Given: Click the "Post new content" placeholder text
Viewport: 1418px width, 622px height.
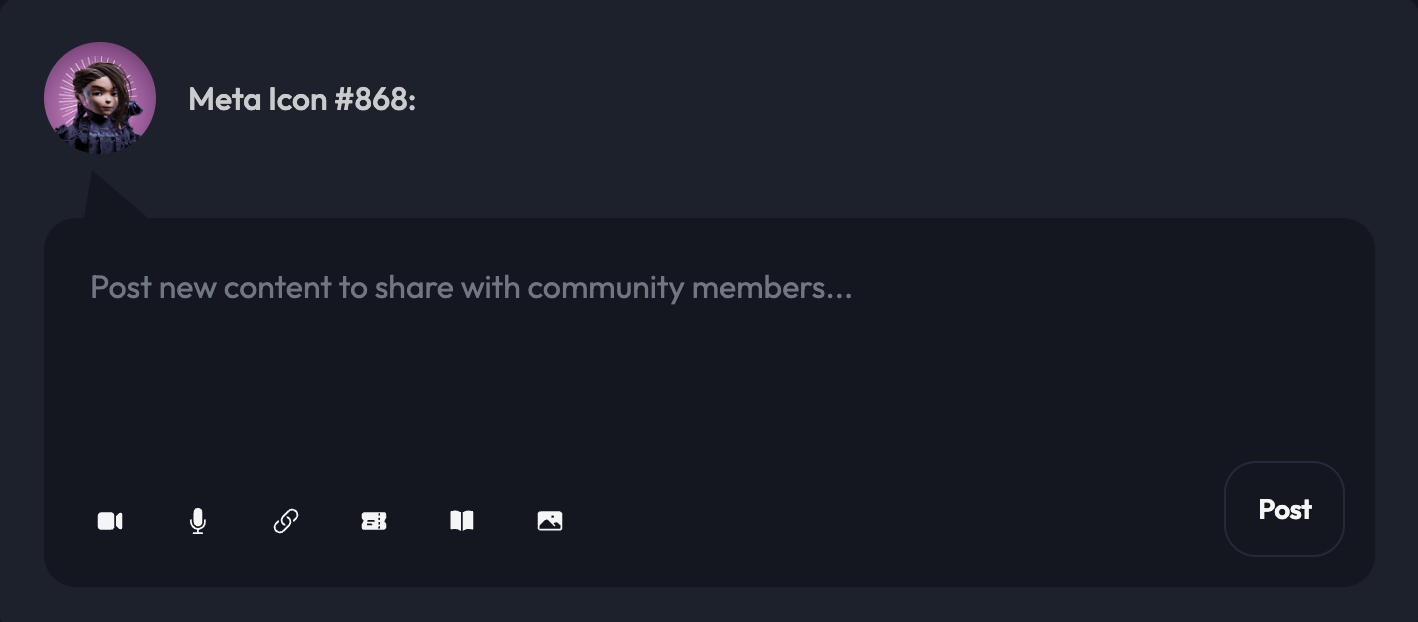Looking at the screenshot, I should (471, 288).
